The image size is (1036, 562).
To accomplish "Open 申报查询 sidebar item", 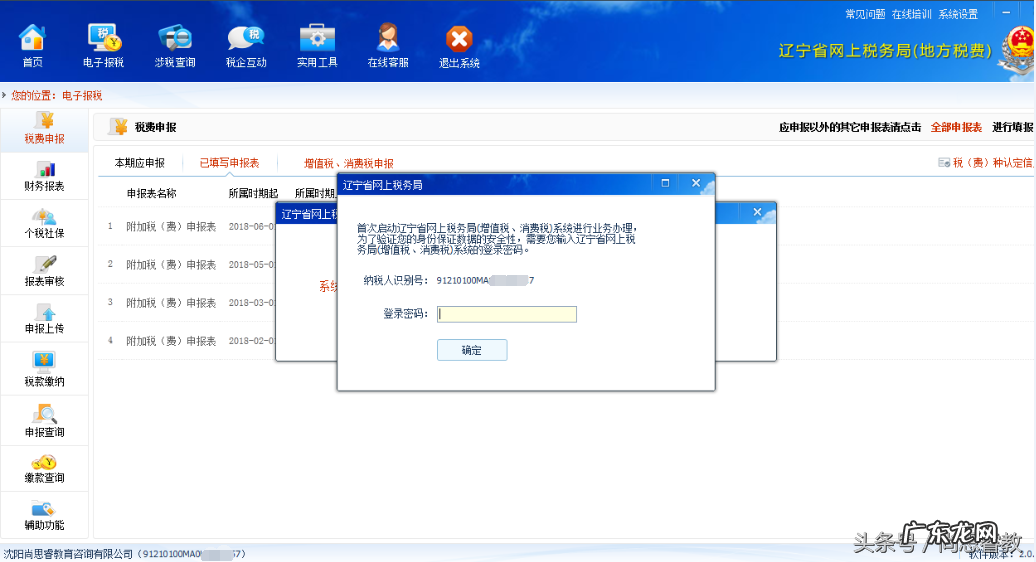I will coord(44,421).
